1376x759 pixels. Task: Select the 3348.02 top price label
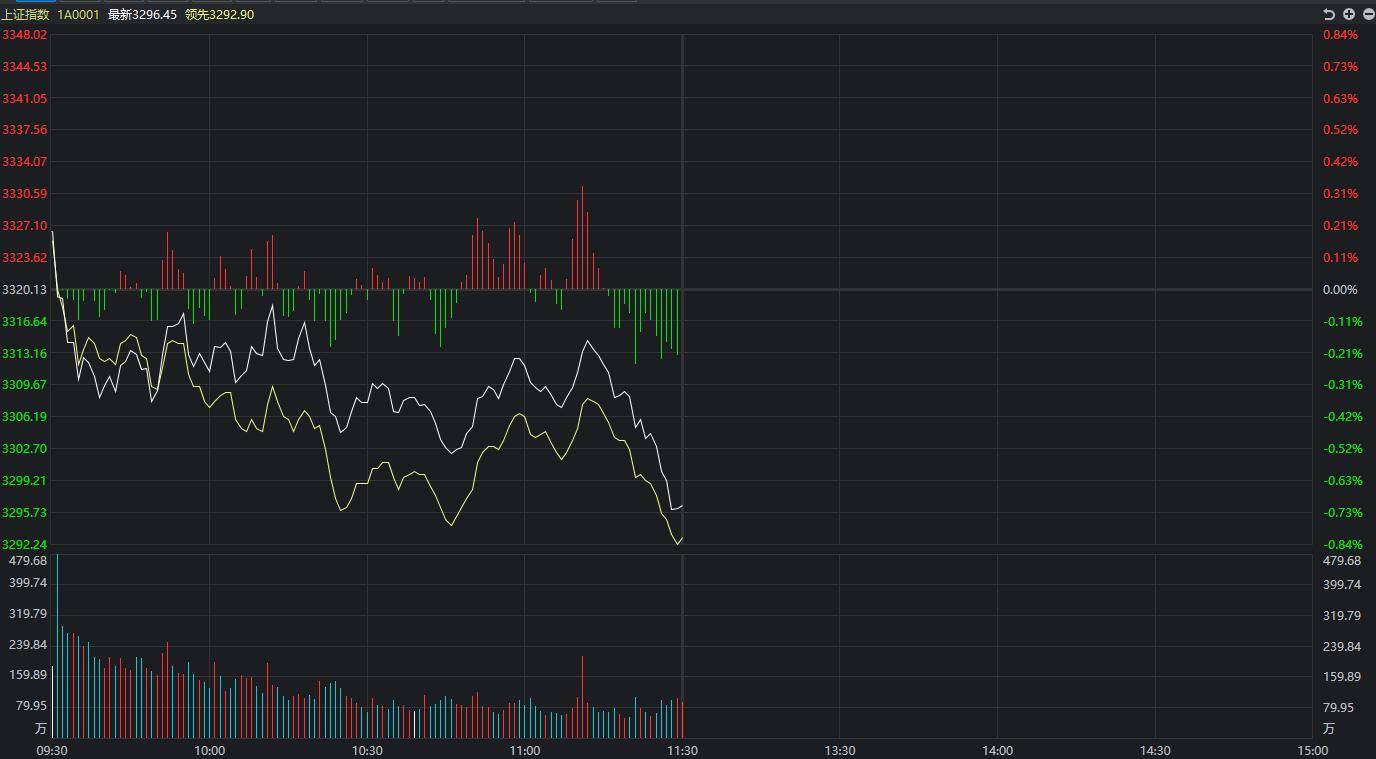coord(24,35)
